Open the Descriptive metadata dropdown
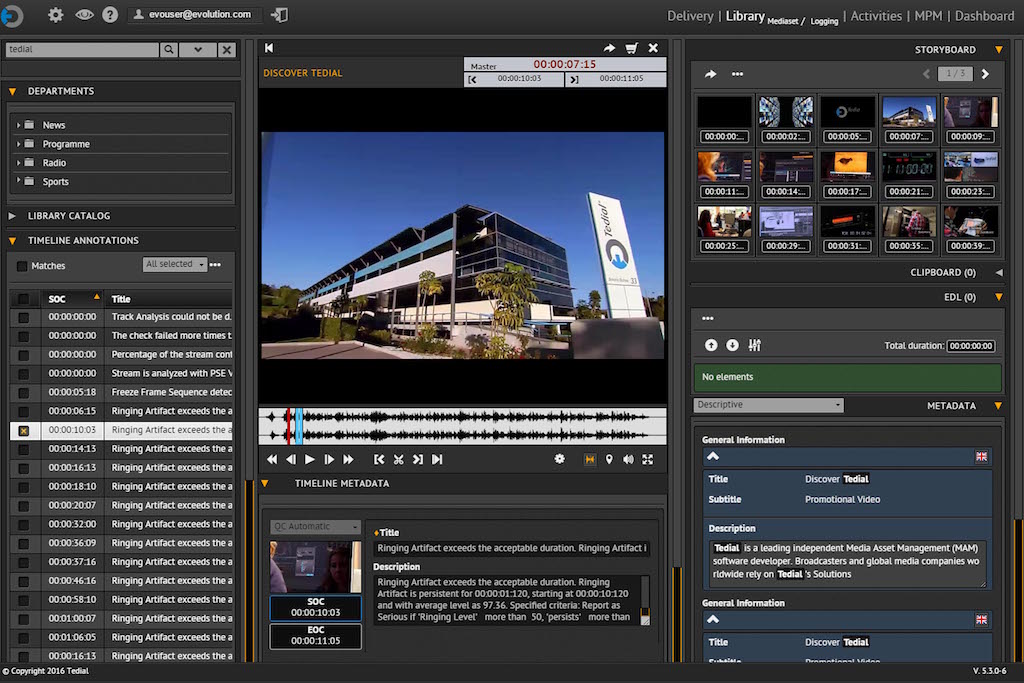Viewport: 1024px width, 683px height. [768, 405]
